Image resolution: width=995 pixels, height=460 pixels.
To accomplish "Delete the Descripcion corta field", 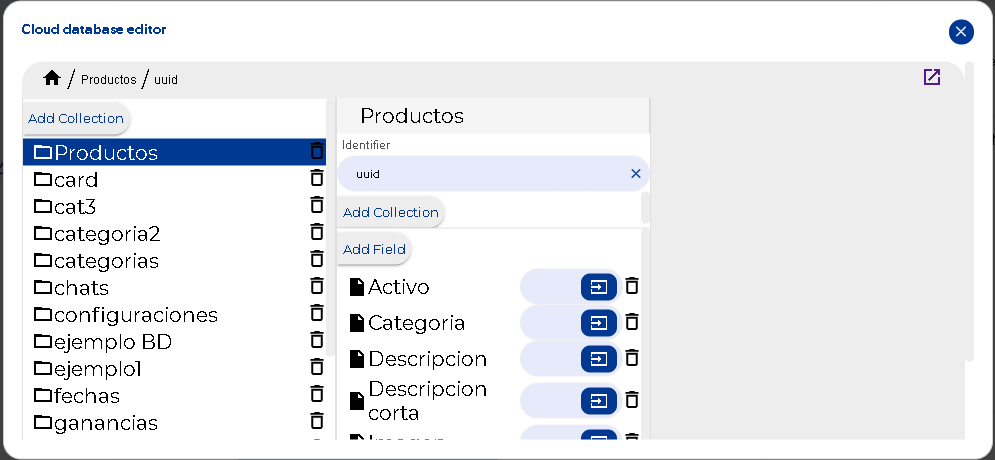I will [631, 400].
